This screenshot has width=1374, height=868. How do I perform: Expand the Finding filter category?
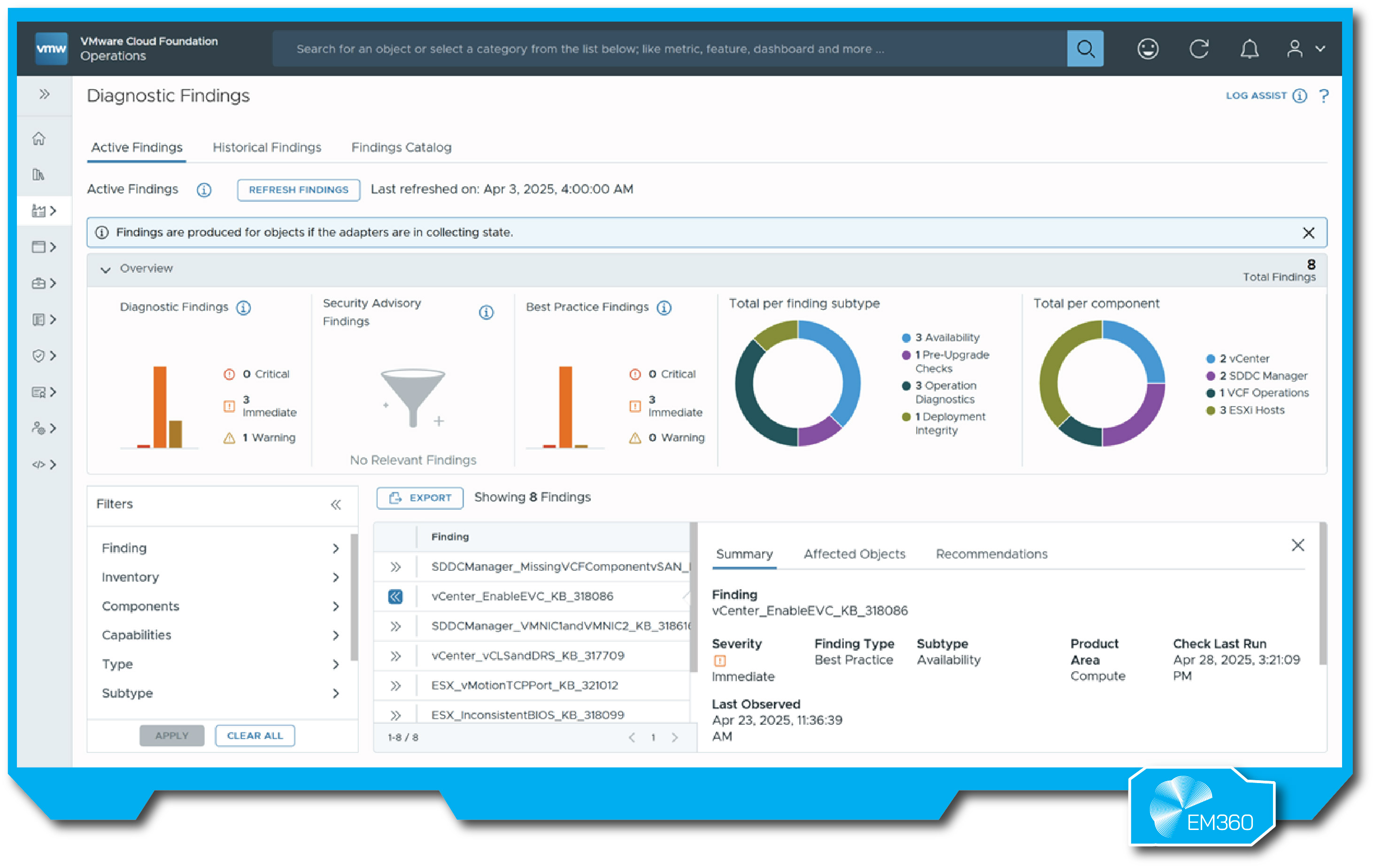336,548
